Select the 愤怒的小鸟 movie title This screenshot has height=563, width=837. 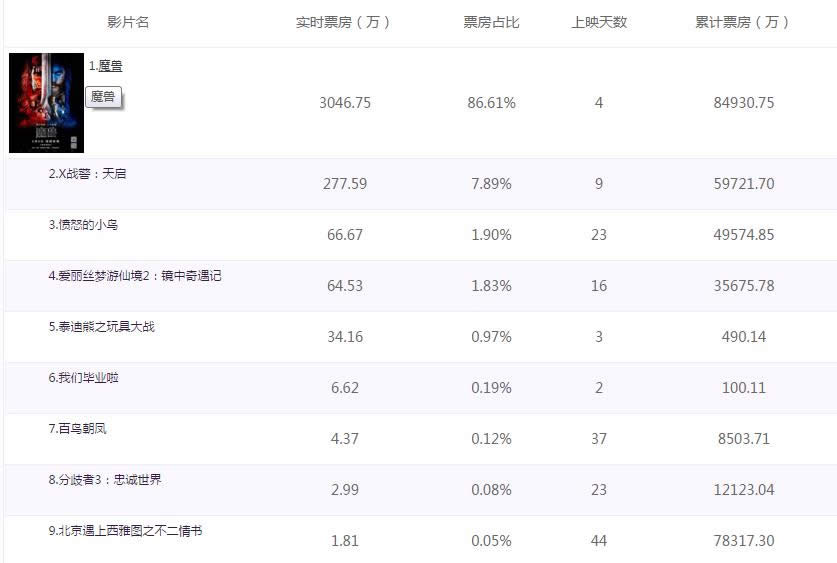pyautogui.click(x=84, y=224)
